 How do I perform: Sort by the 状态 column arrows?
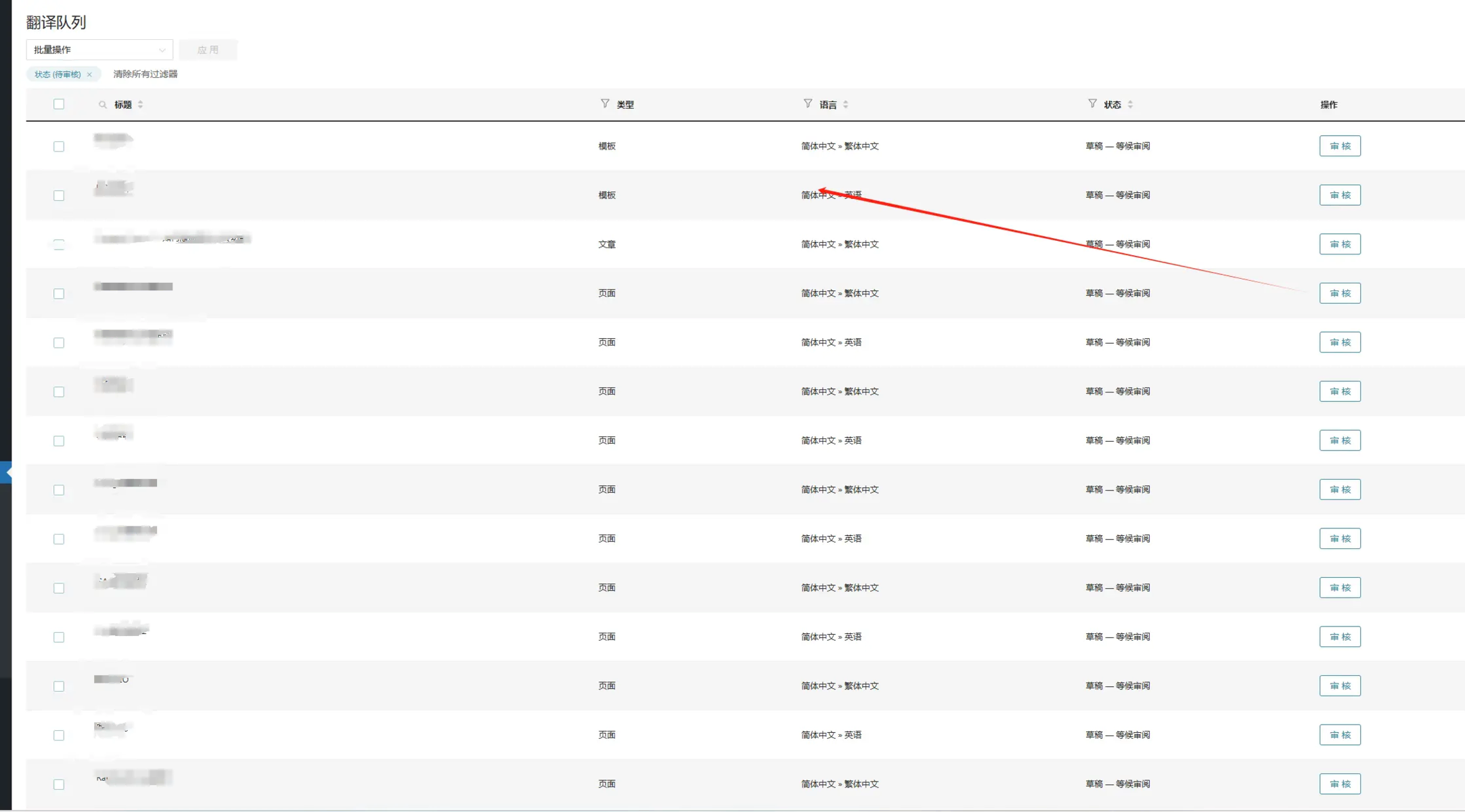[x=1130, y=105]
